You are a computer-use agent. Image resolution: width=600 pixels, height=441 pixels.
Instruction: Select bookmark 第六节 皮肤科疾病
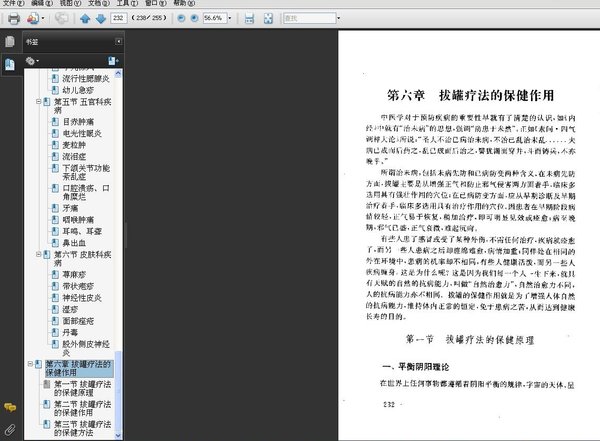point(83,258)
